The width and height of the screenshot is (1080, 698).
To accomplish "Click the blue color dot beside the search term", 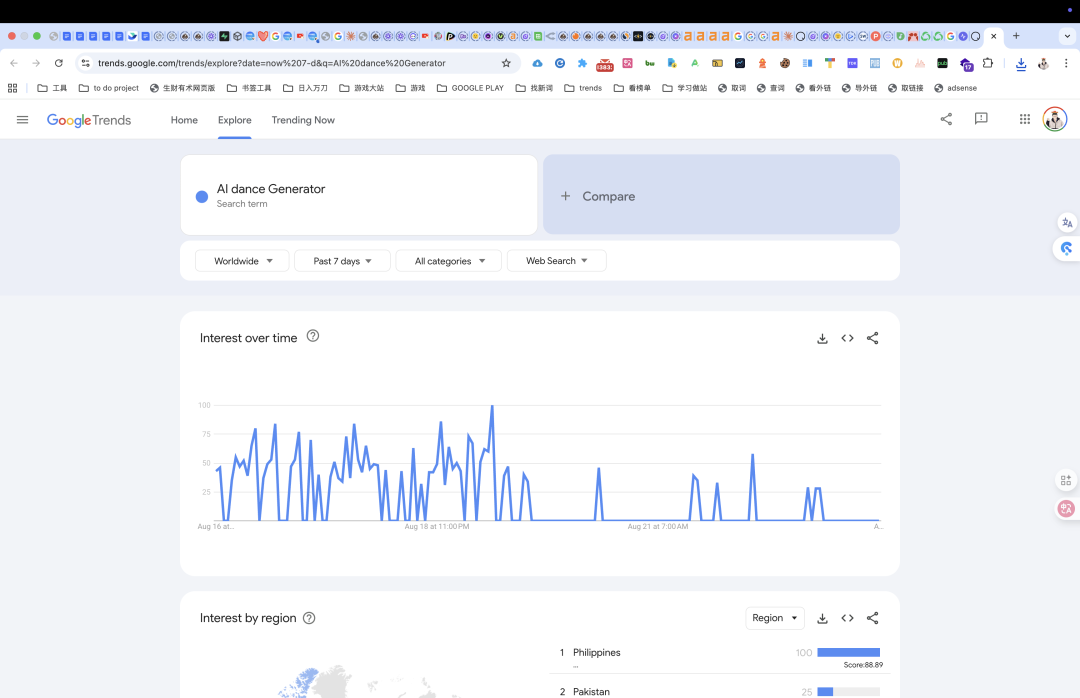I will (x=202, y=196).
